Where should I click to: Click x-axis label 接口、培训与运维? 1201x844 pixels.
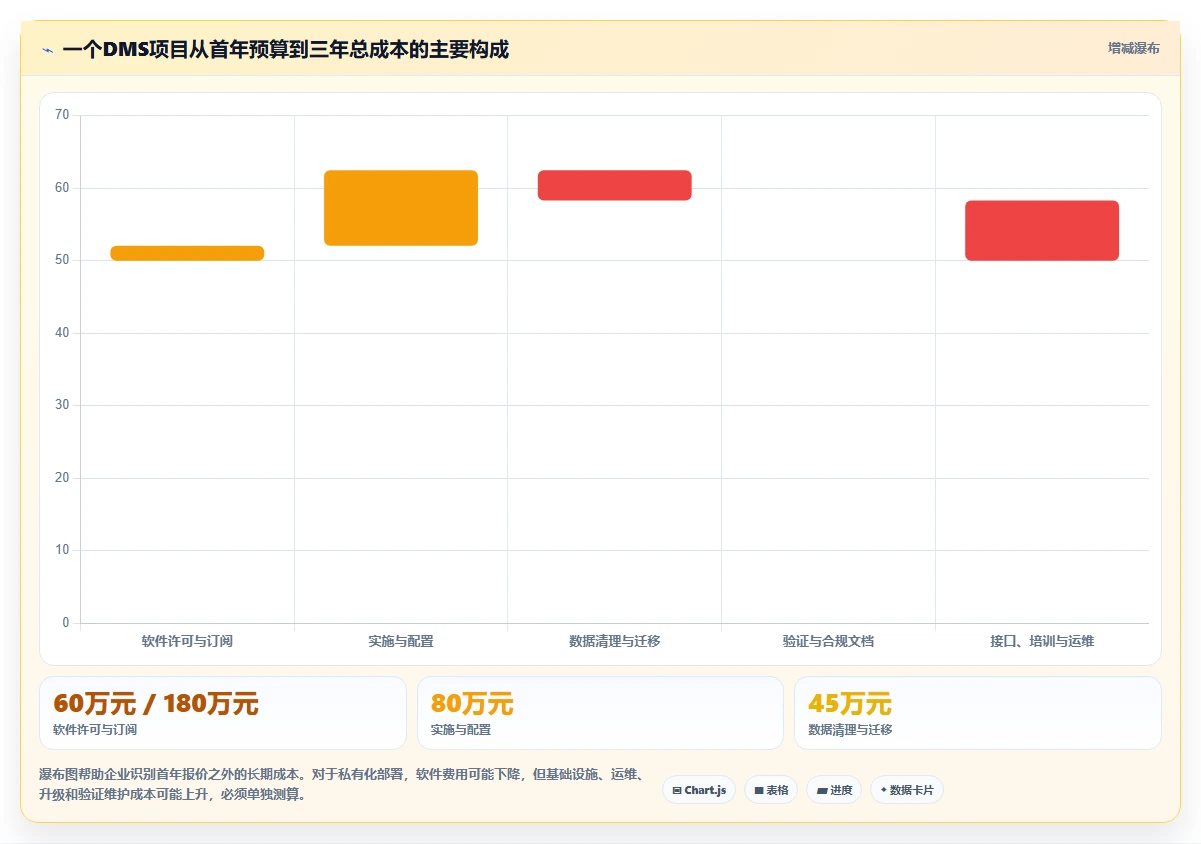pos(1042,641)
